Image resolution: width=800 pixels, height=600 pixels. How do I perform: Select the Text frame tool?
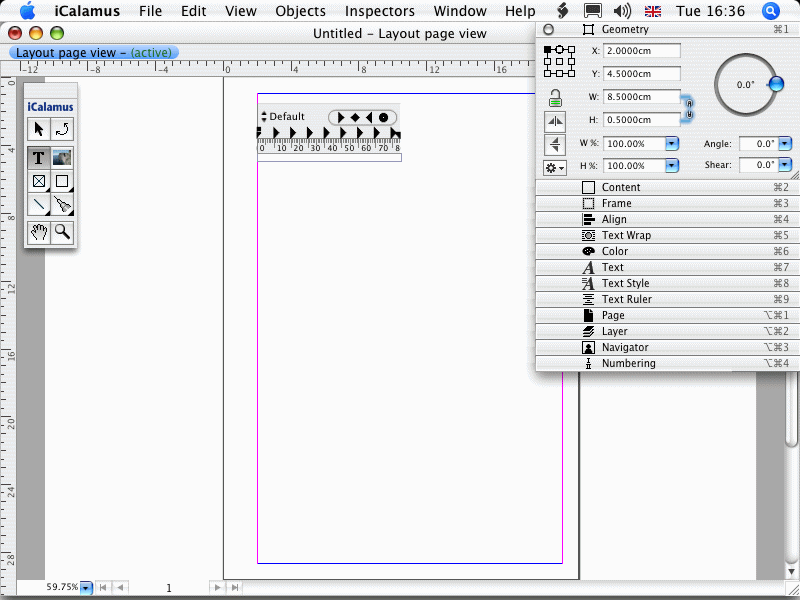point(38,157)
